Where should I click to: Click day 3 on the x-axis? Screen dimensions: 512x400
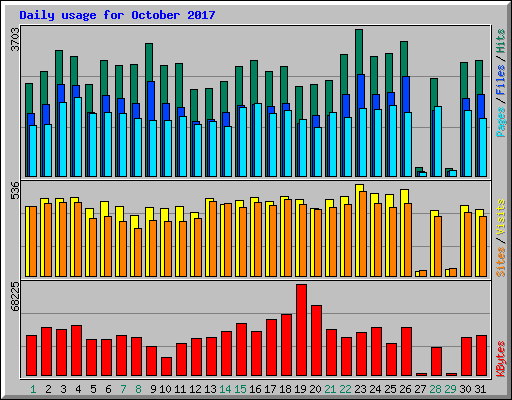pos(63,389)
